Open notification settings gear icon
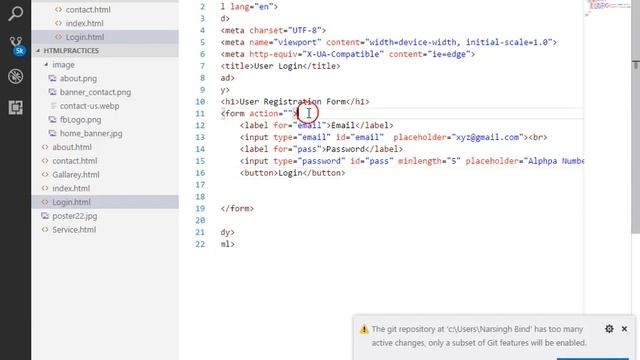 point(609,329)
